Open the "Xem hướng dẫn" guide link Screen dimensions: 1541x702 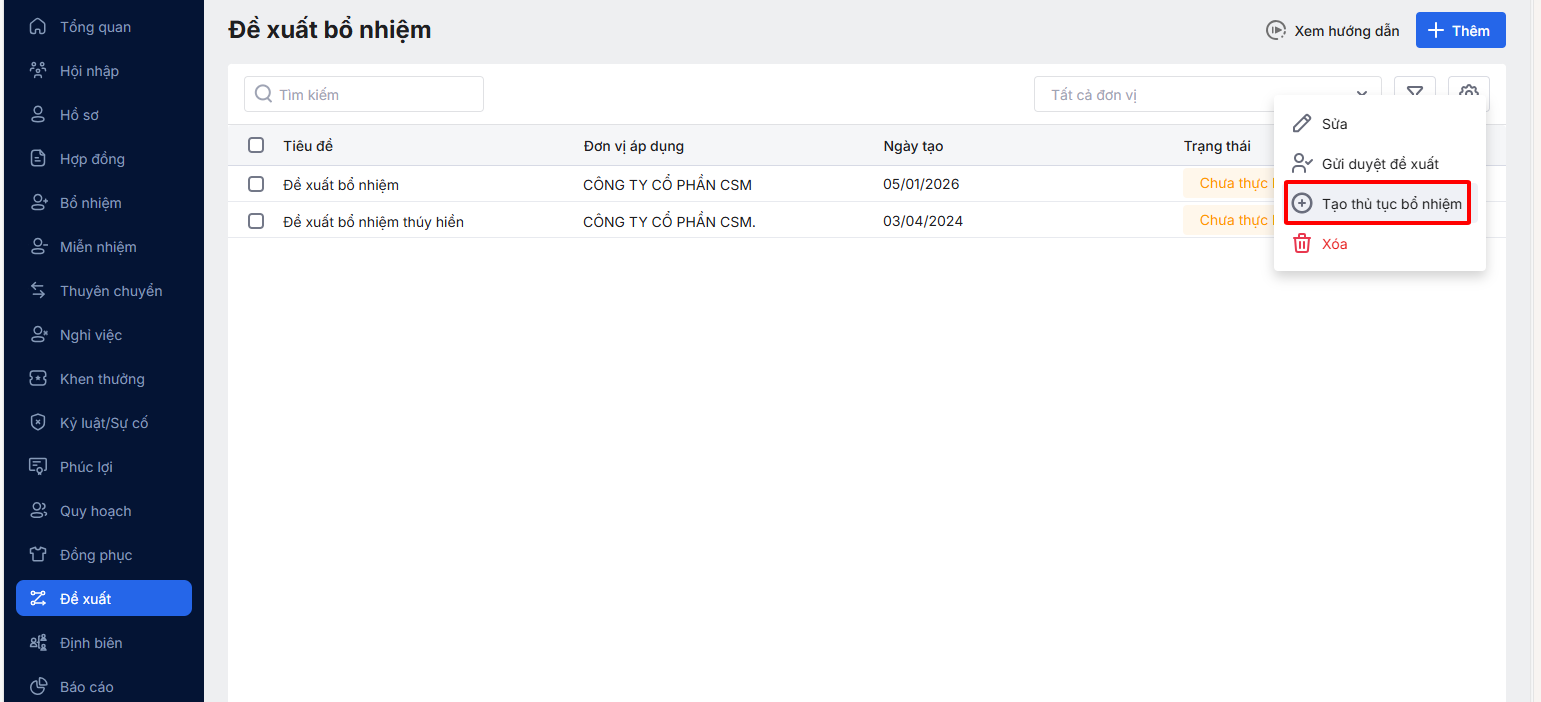[x=1333, y=31]
